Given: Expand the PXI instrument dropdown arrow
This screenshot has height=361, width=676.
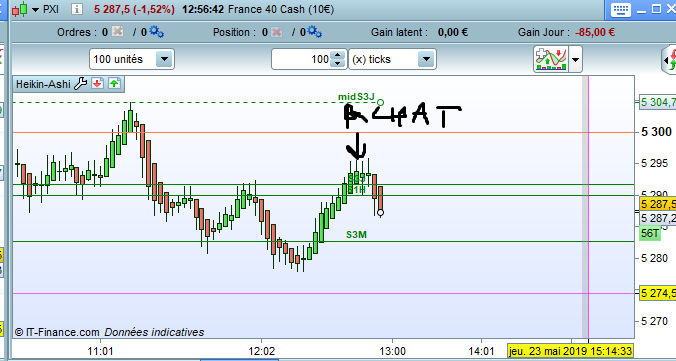Looking at the screenshot, I should (x=35, y=10).
